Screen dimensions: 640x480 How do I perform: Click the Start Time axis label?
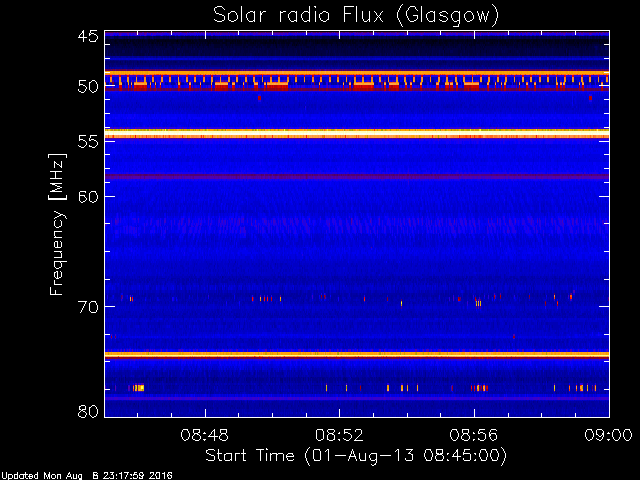(x=356, y=455)
